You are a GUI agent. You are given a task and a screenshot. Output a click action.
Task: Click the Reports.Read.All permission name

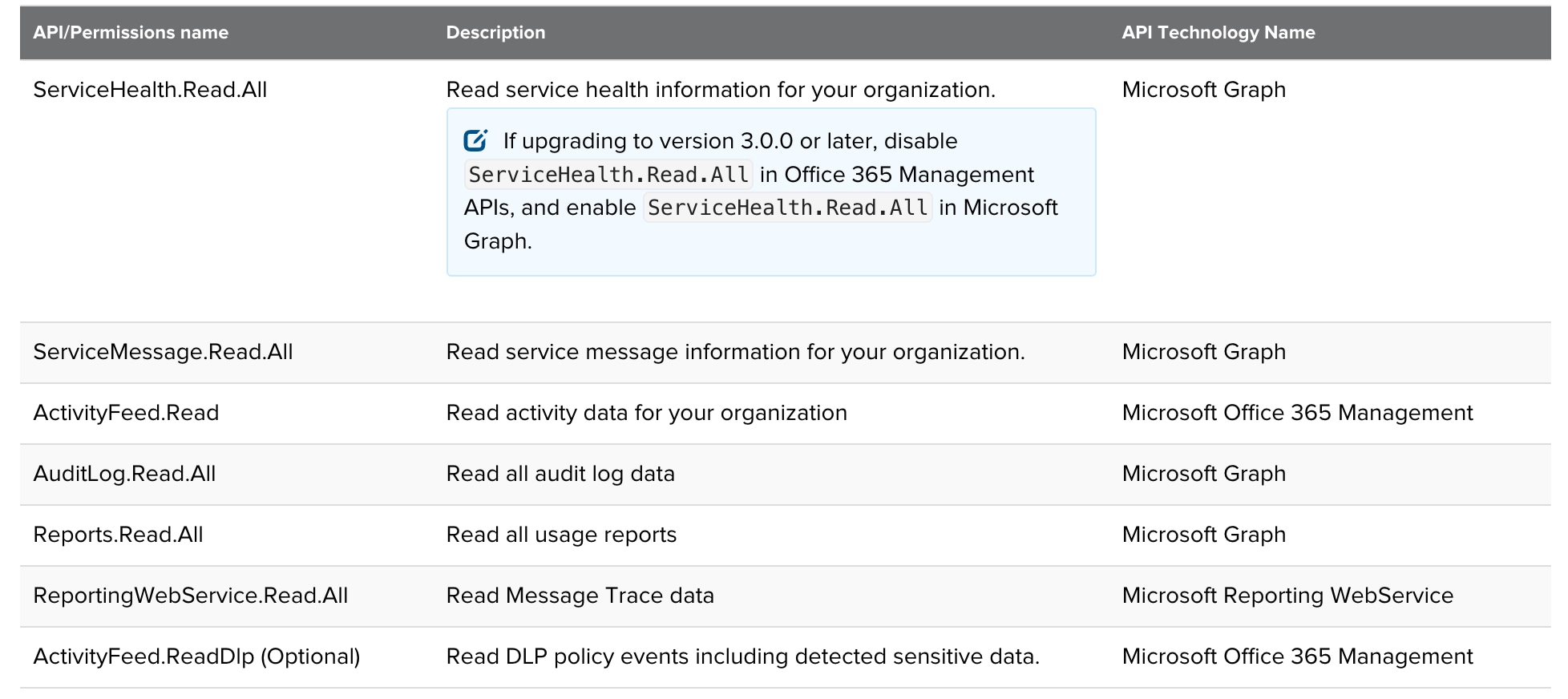coord(118,535)
